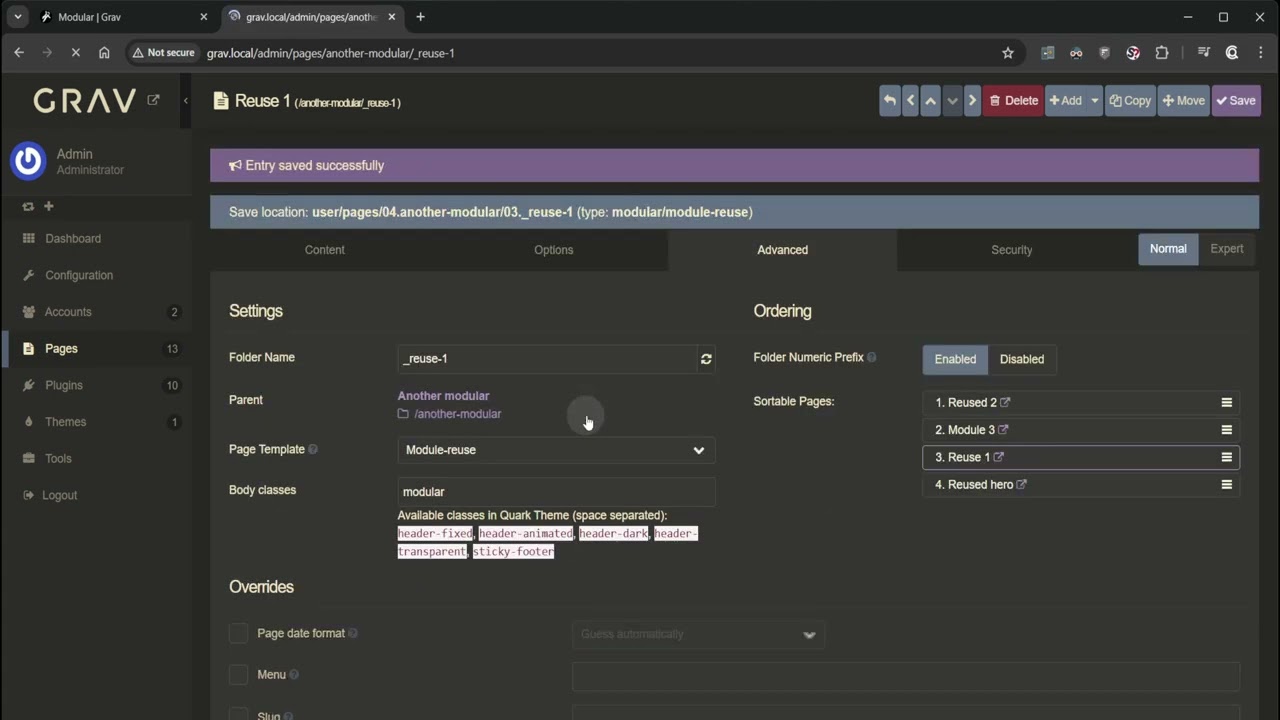The height and width of the screenshot is (720, 1280).
Task: Open a new browser tab
Action: pyautogui.click(x=420, y=17)
